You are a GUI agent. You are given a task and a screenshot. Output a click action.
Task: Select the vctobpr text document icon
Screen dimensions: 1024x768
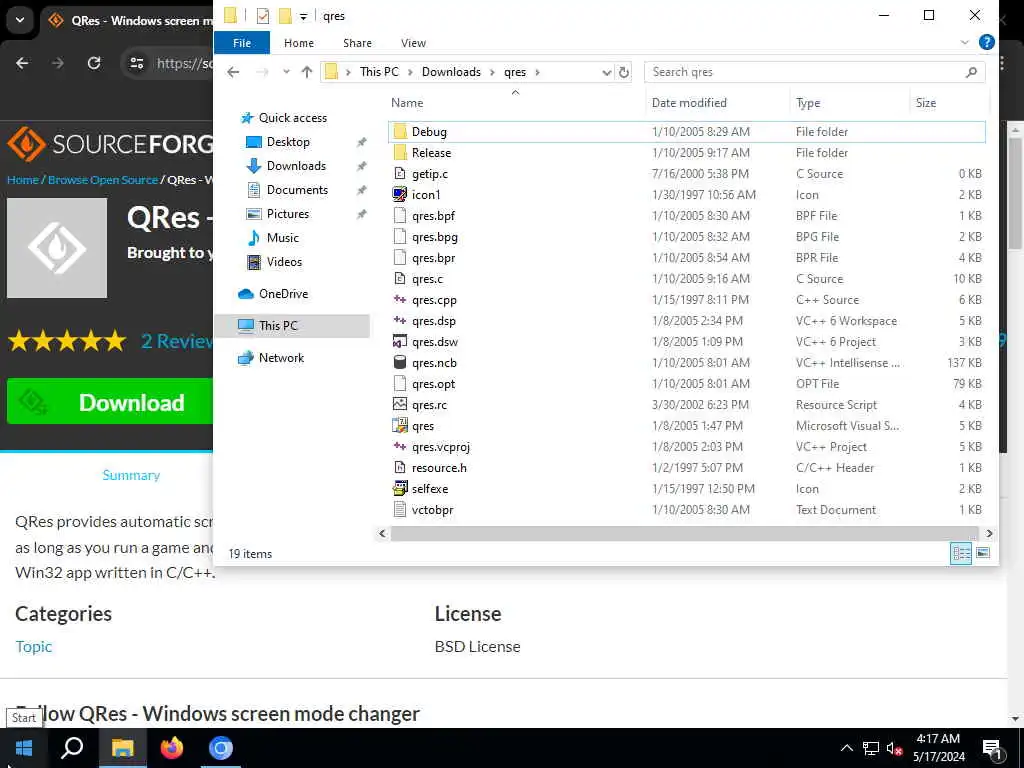coord(400,509)
